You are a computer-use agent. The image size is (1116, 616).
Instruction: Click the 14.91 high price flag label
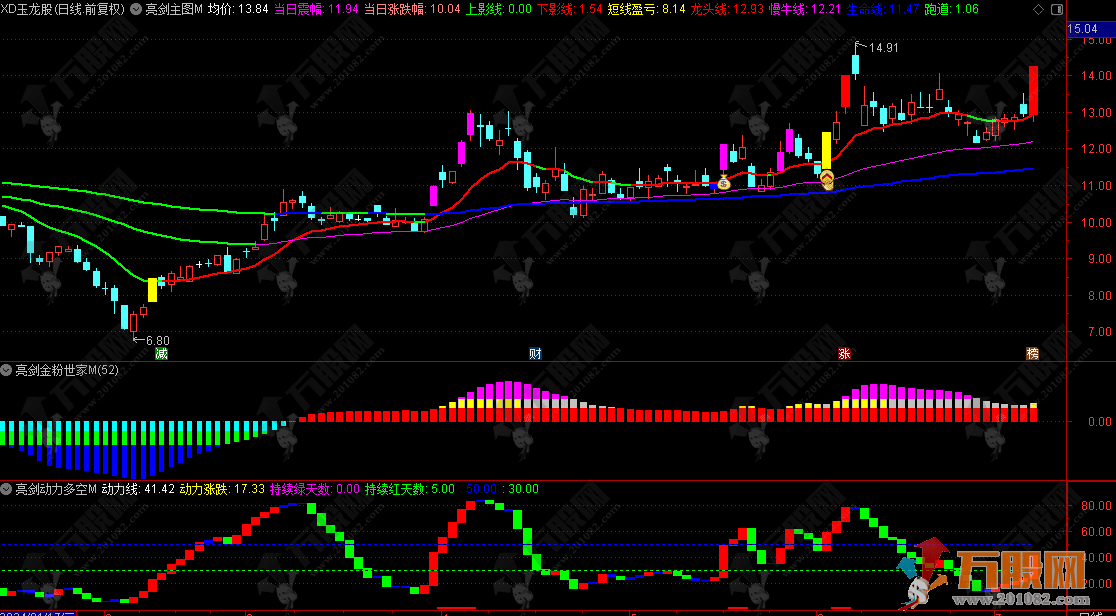[884, 48]
